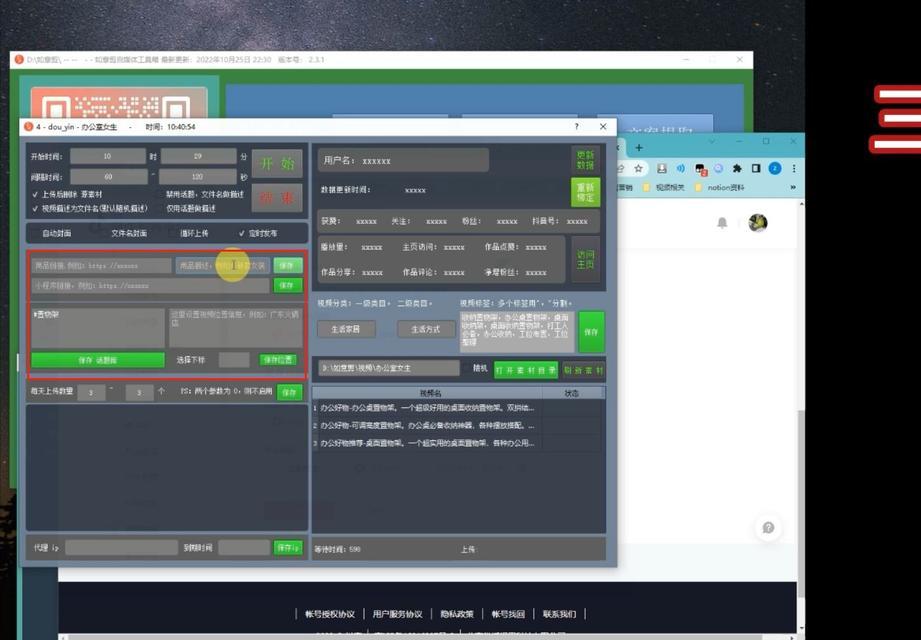
Task: Click the video location info text area
Action: pos(236,328)
